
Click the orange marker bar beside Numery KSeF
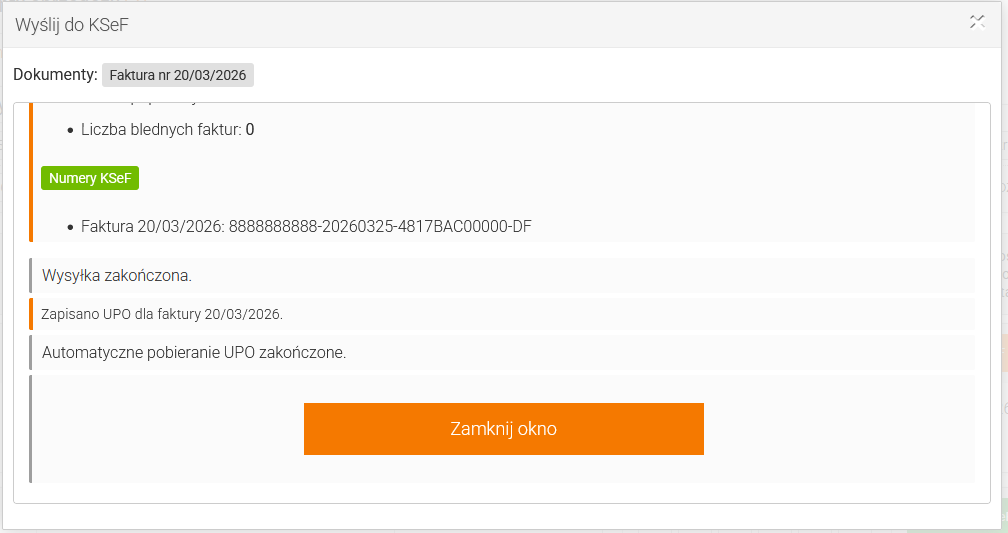pos(31,178)
